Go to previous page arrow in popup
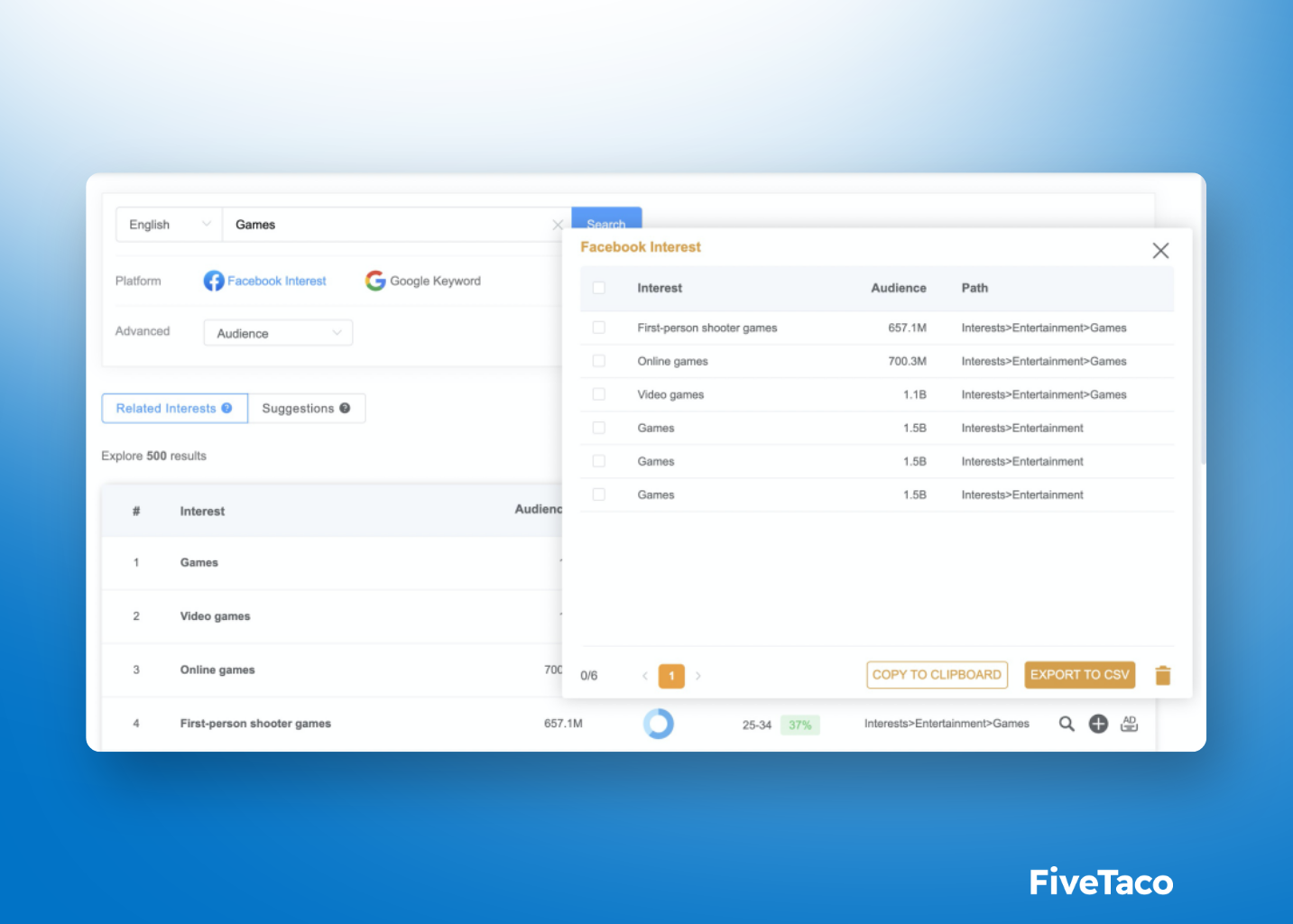 coord(644,676)
